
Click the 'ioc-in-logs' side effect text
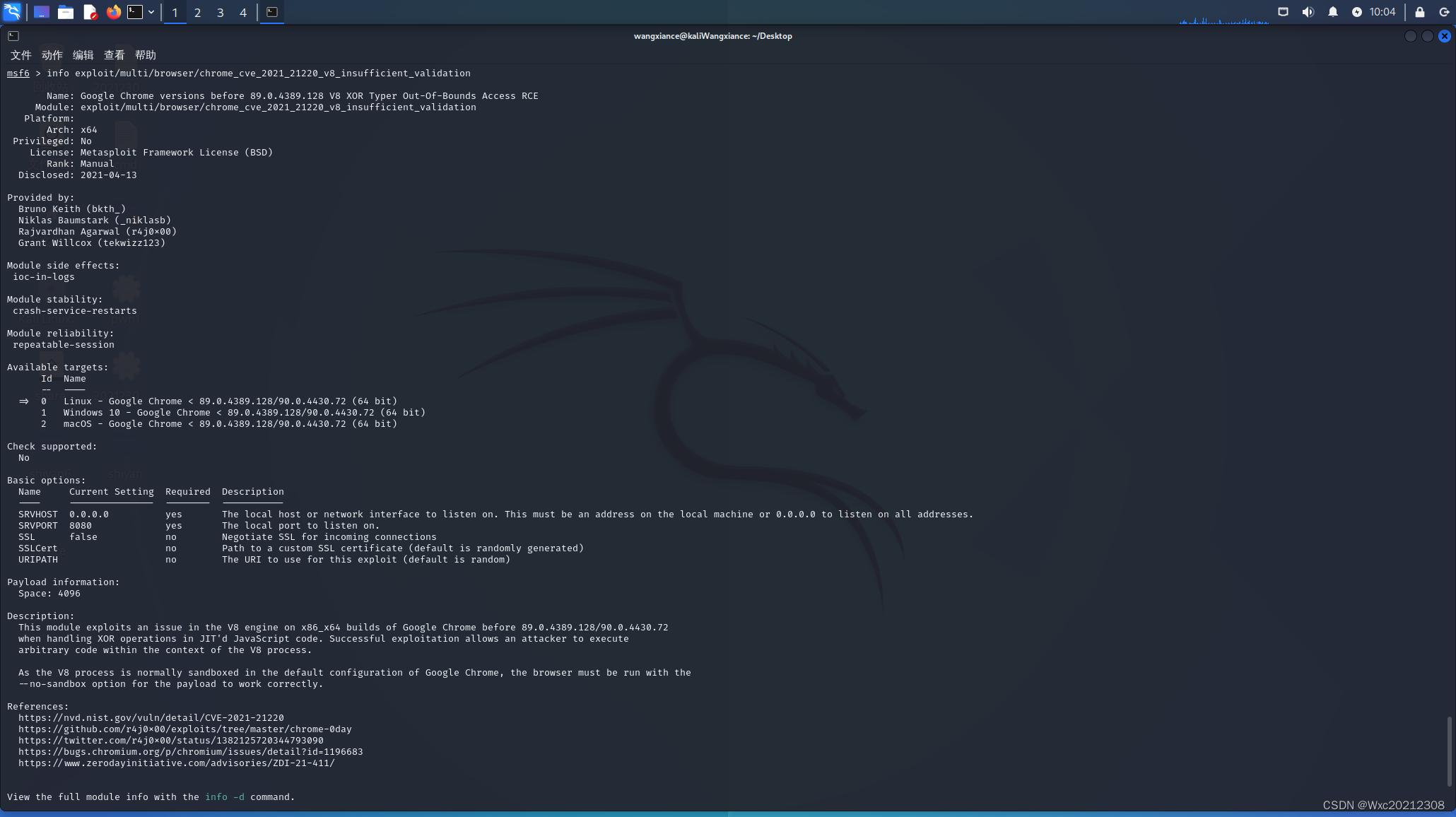(x=44, y=277)
